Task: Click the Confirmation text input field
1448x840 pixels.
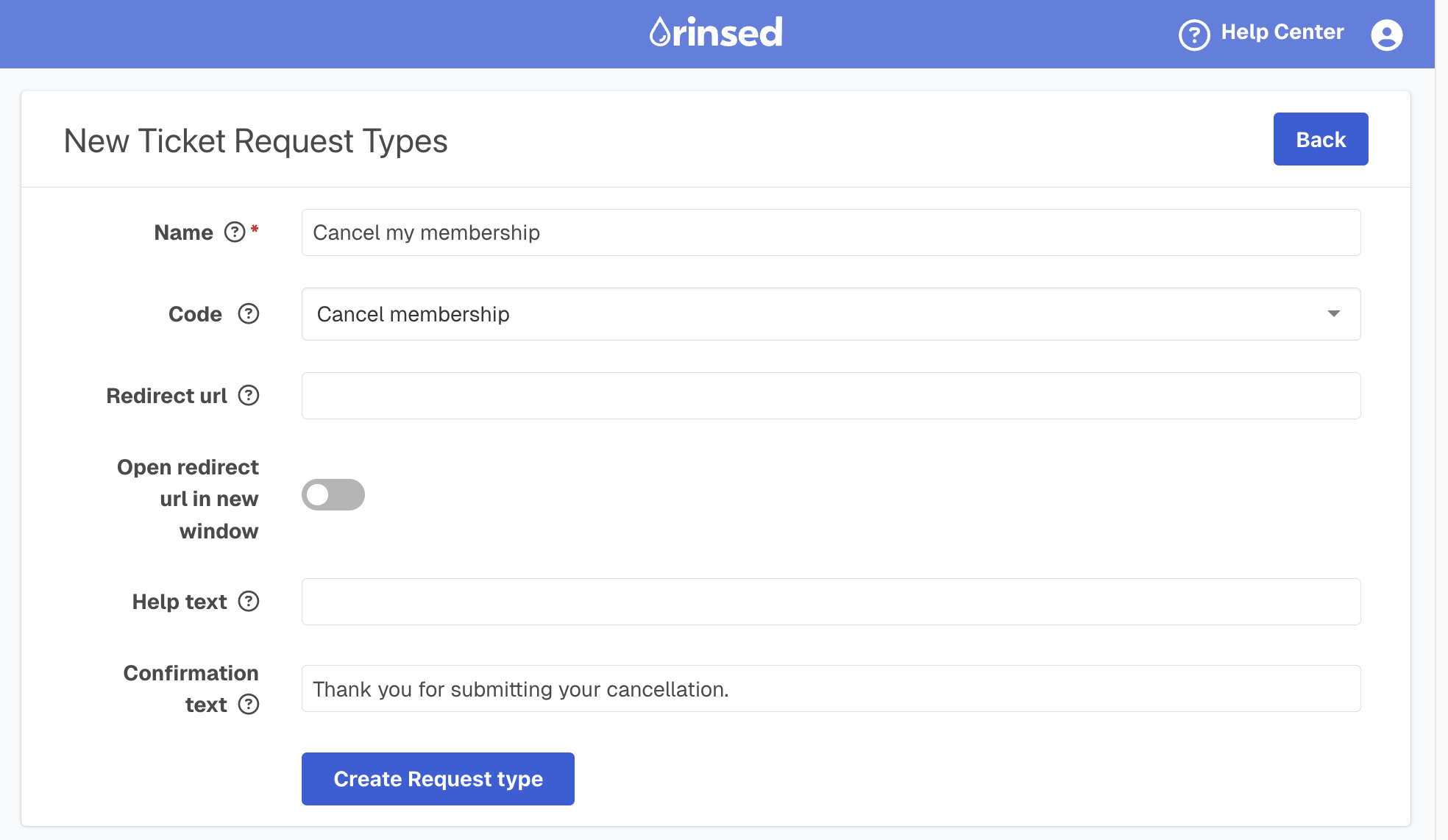Action: (x=831, y=688)
